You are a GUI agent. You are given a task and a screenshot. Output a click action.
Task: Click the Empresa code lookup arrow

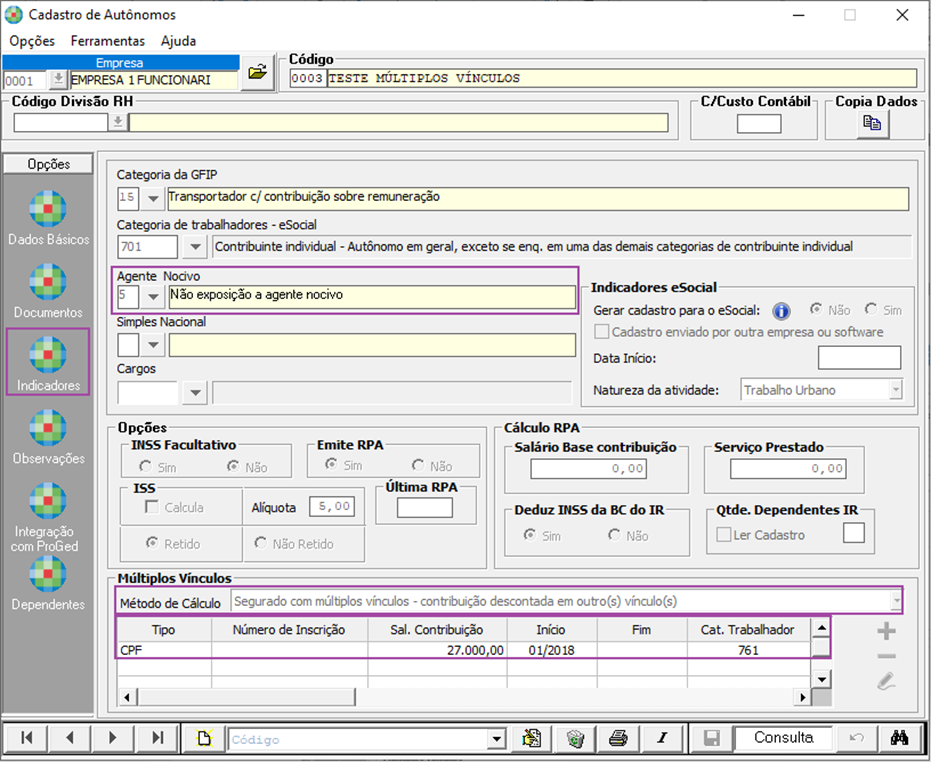point(58,80)
